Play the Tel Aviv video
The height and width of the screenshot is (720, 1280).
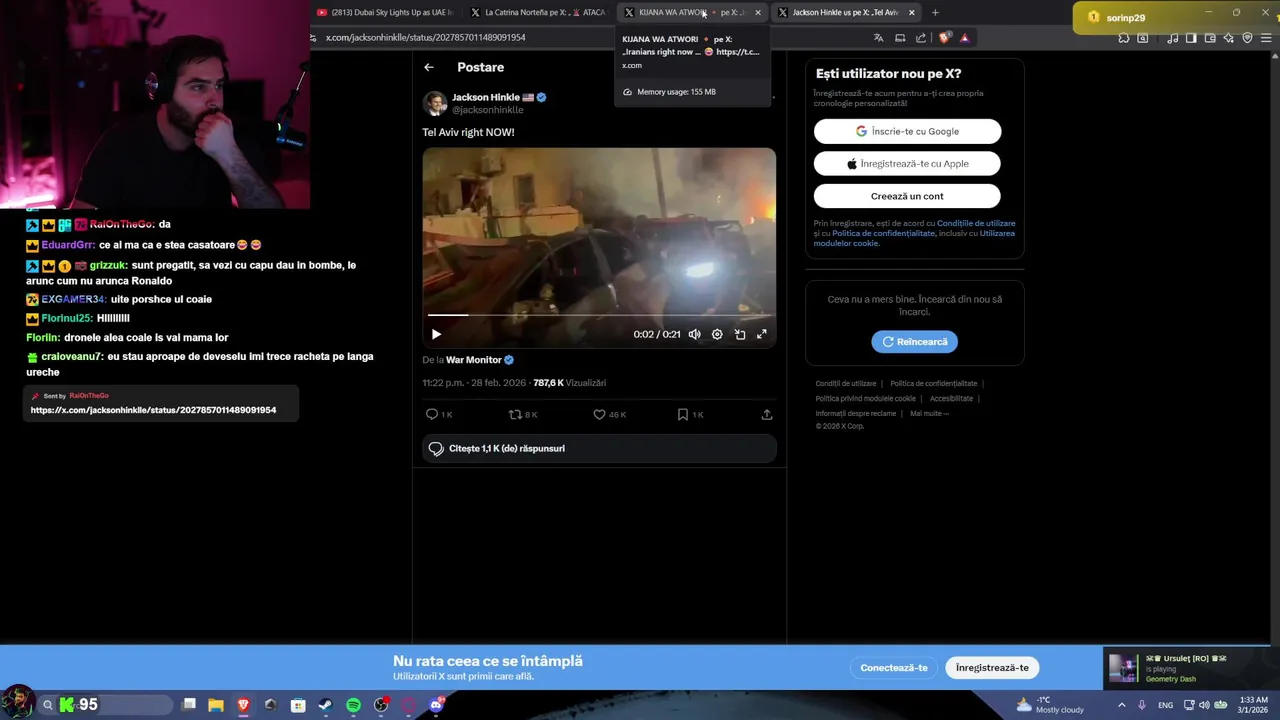(436, 334)
